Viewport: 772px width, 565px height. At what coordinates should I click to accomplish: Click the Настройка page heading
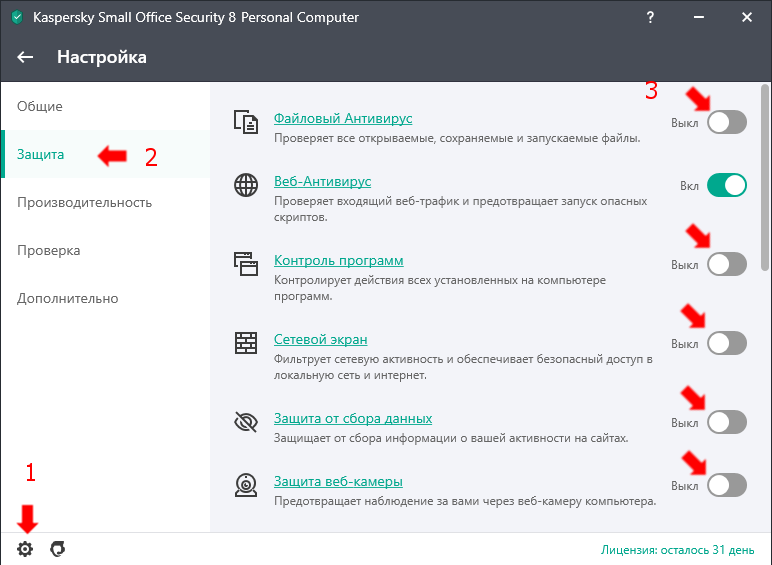point(101,57)
